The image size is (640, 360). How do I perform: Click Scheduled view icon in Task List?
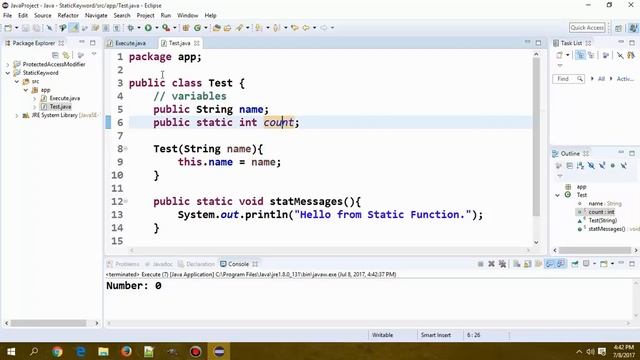pos(591,55)
